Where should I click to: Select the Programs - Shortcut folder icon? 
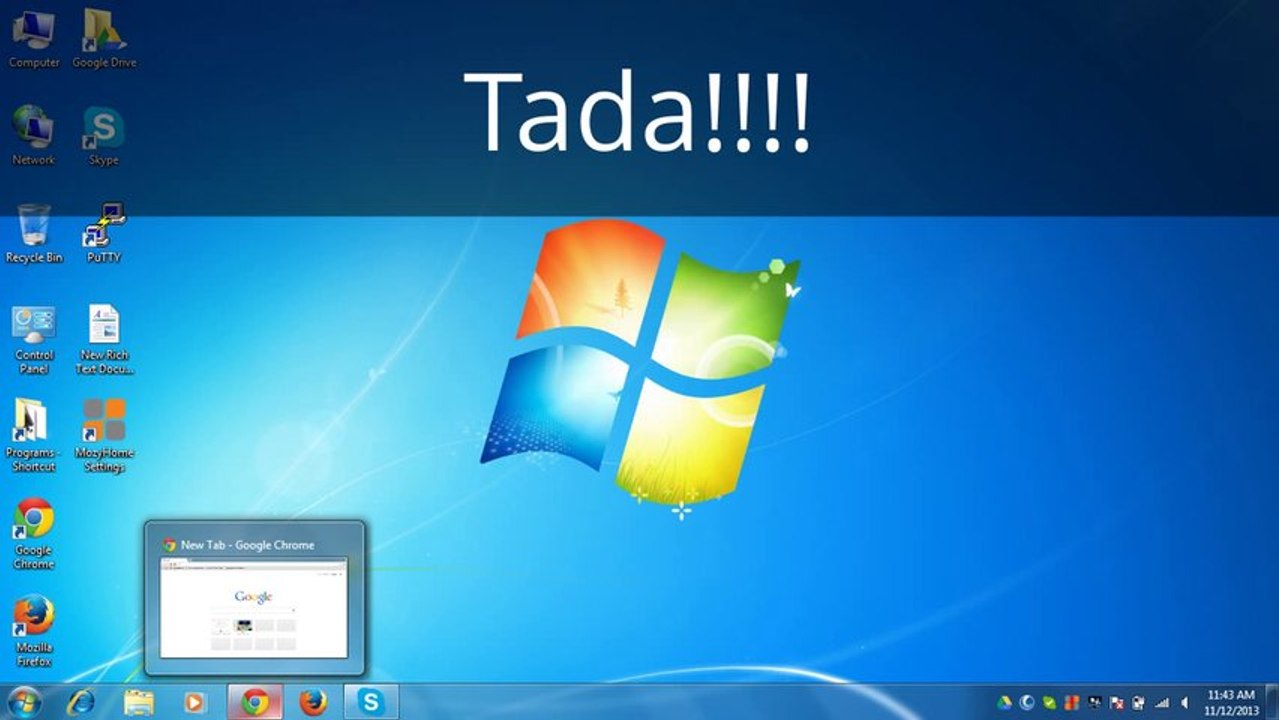coord(34,436)
